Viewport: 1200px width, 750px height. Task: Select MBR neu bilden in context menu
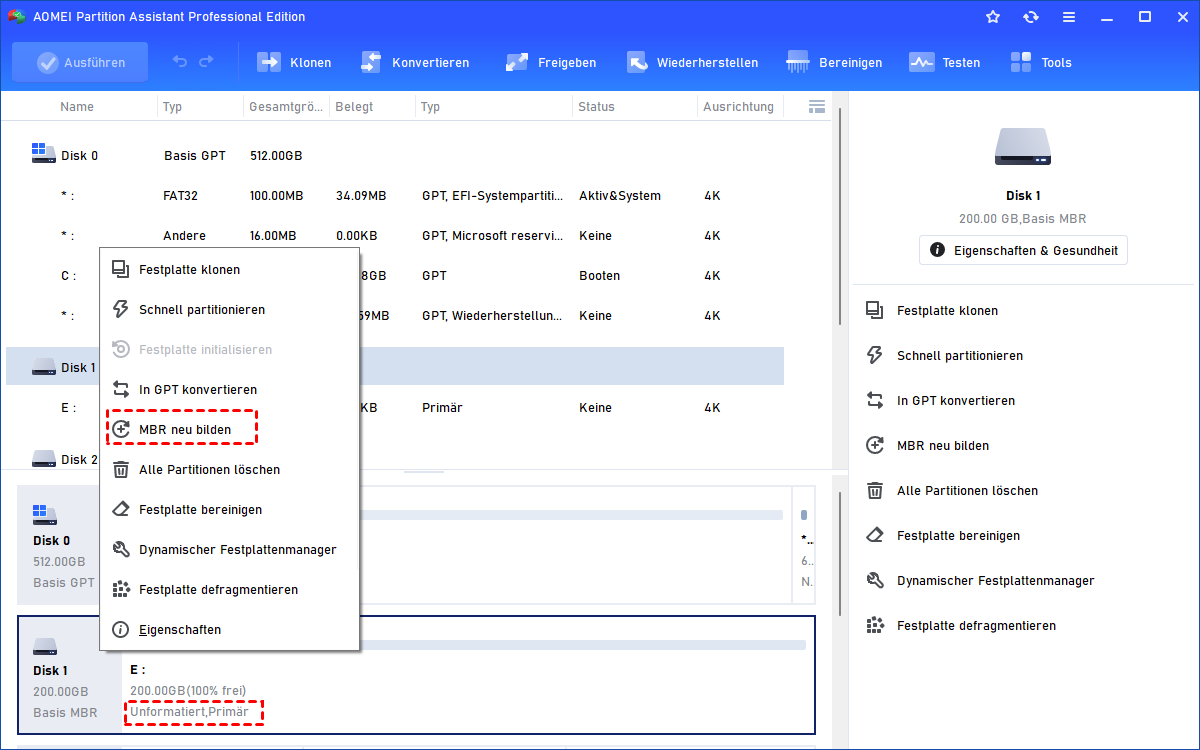pyautogui.click(x=229, y=430)
